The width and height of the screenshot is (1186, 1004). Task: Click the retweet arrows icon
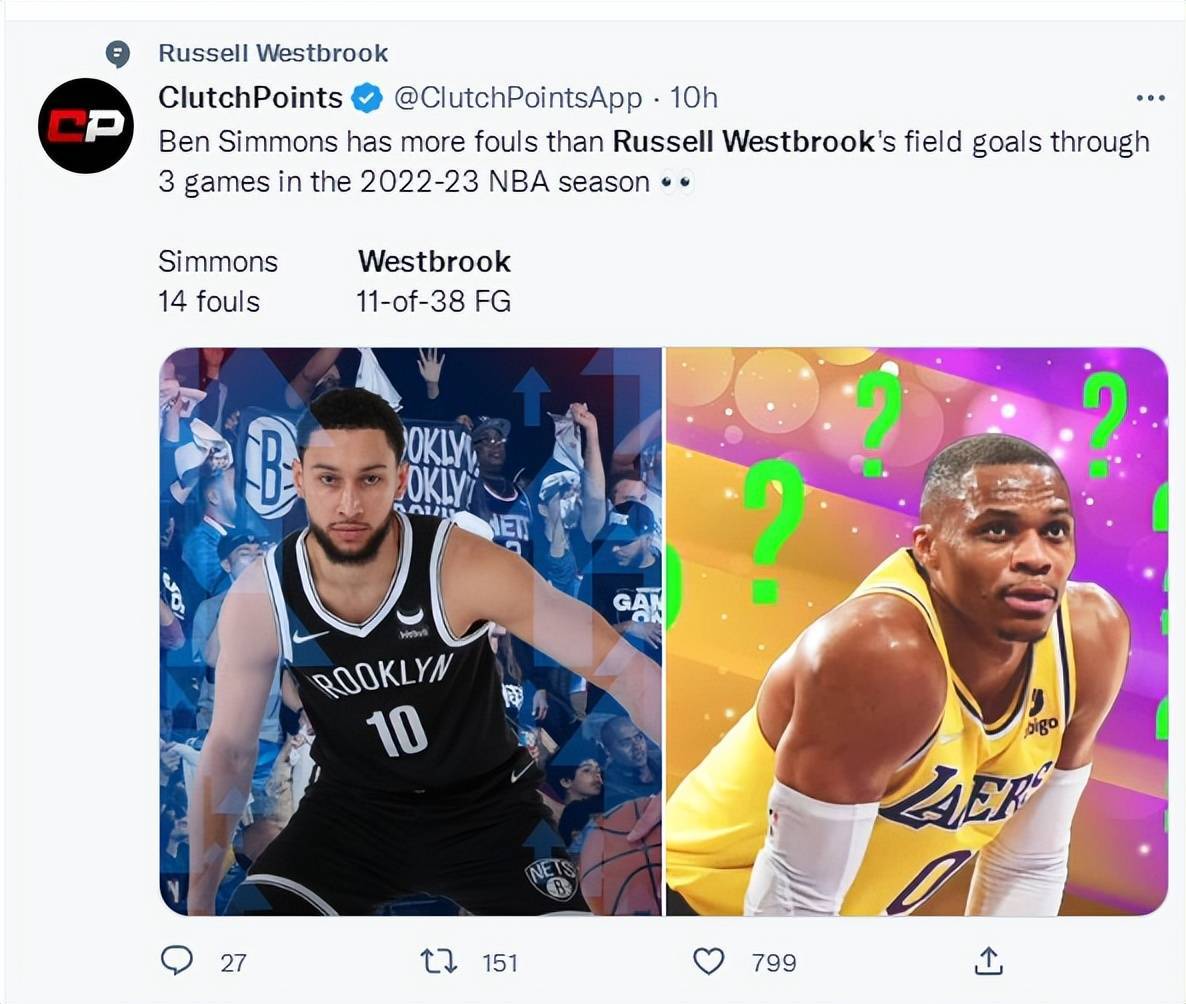coord(439,962)
